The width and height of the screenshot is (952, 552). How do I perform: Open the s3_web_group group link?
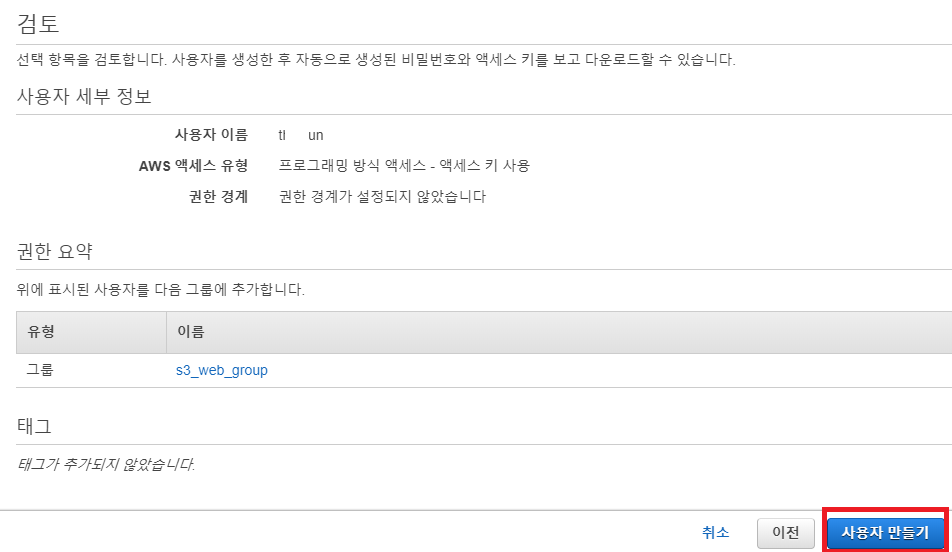coord(221,370)
